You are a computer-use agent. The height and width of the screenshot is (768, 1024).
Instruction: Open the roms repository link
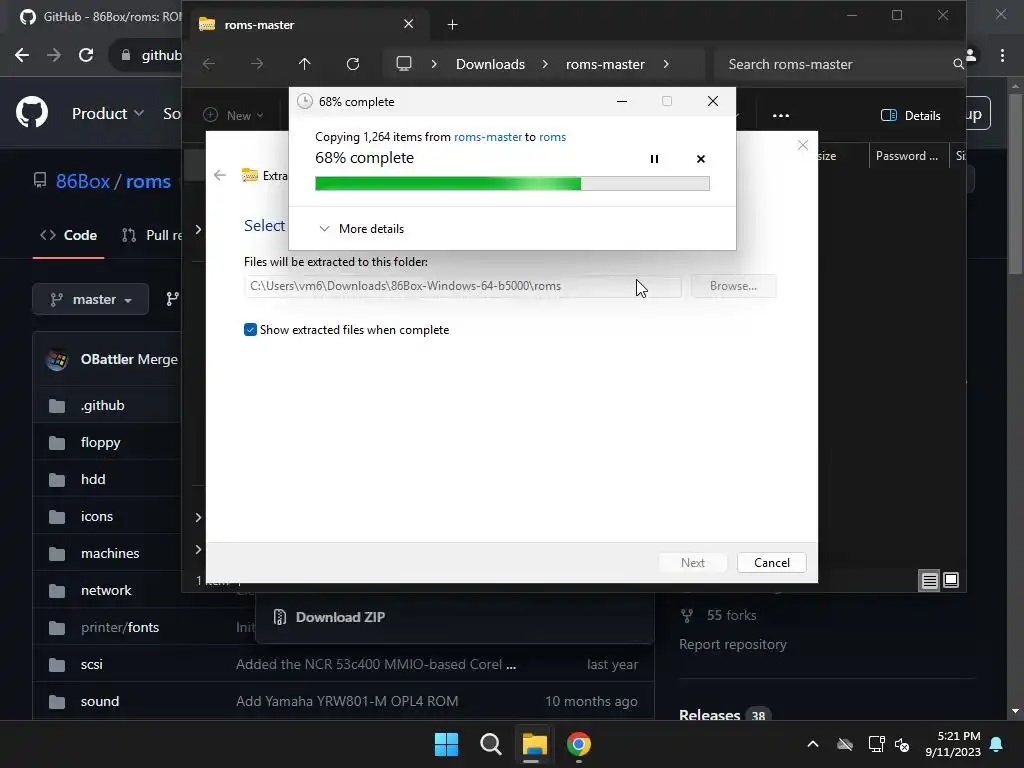[x=148, y=181]
